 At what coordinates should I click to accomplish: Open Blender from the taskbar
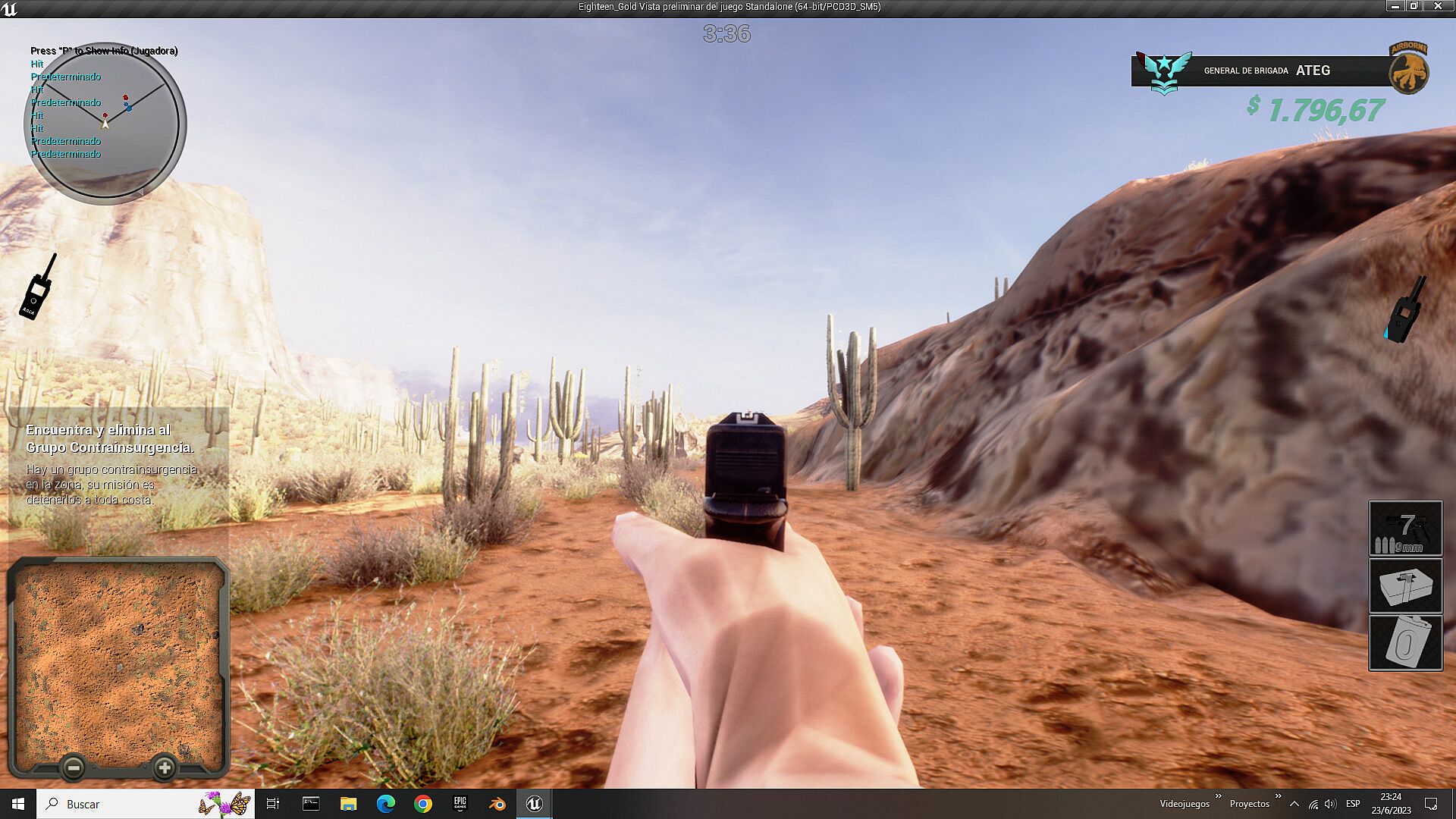(x=497, y=804)
